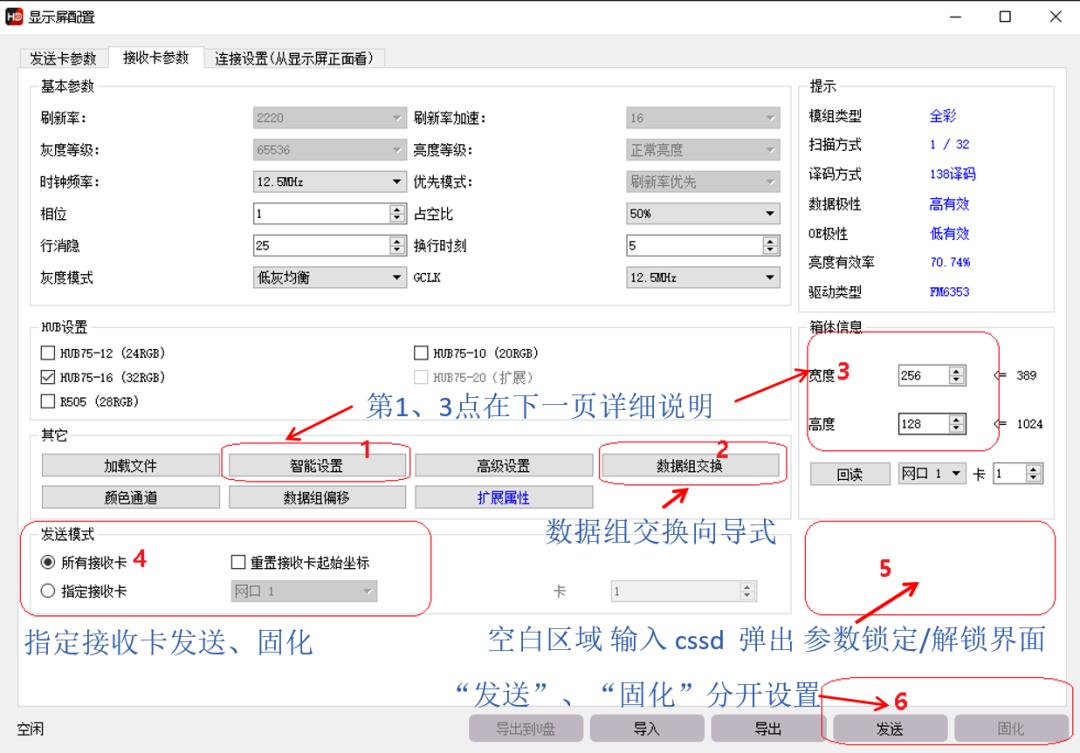The image size is (1080, 753).
Task: Click the 导入 import button
Action: 649,728
